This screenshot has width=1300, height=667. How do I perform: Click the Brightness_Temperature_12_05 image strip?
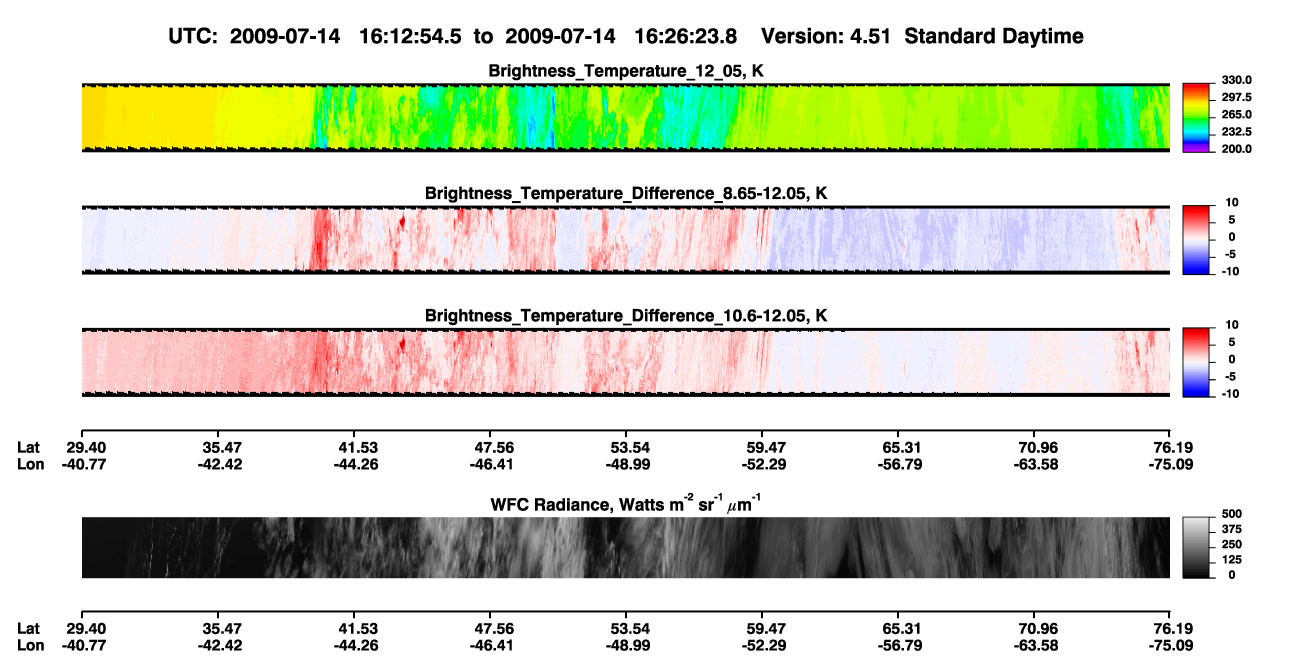625,117
